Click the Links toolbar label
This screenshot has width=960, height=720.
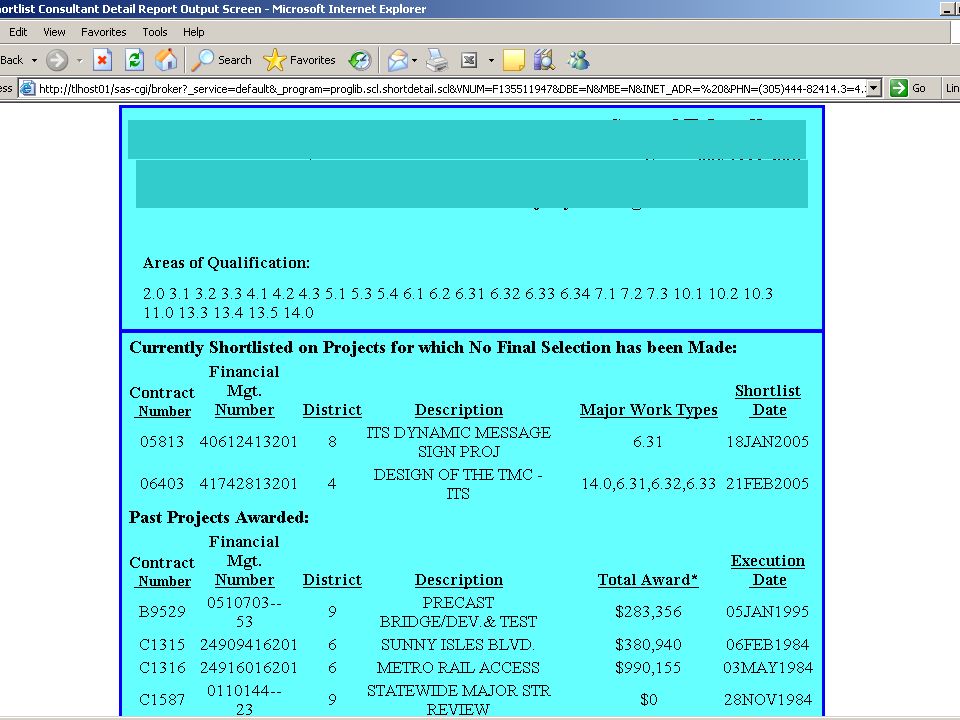coord(952,88)
